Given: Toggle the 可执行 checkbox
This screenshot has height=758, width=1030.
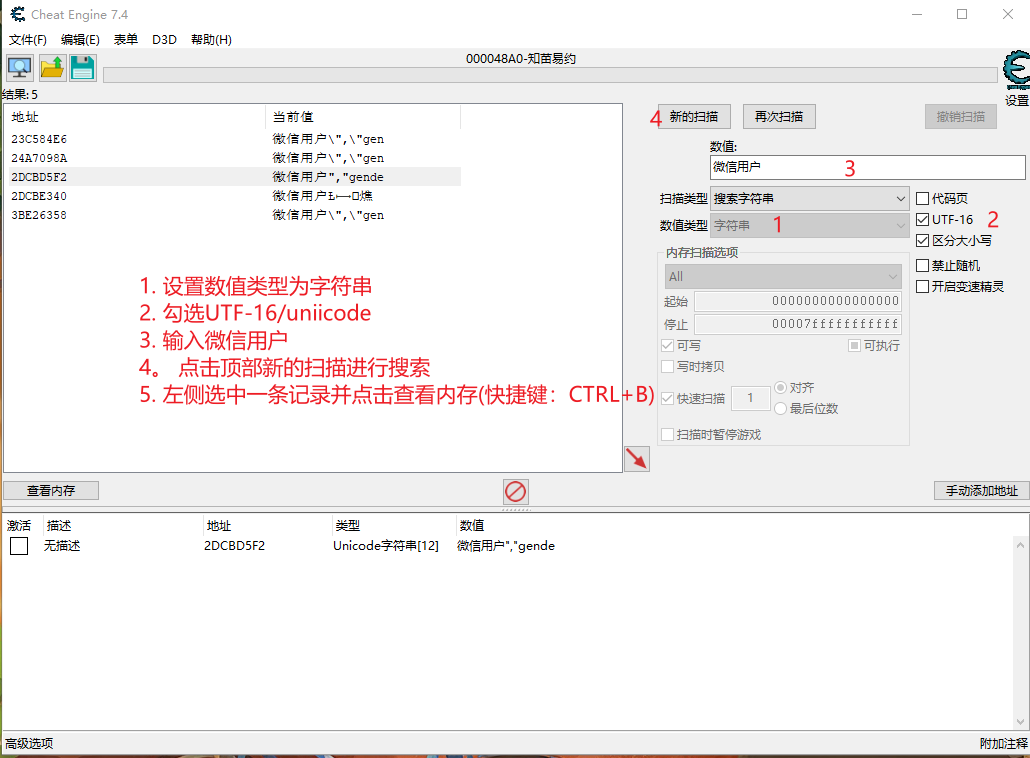Looking at the screenshot, I should click(854, 346).
